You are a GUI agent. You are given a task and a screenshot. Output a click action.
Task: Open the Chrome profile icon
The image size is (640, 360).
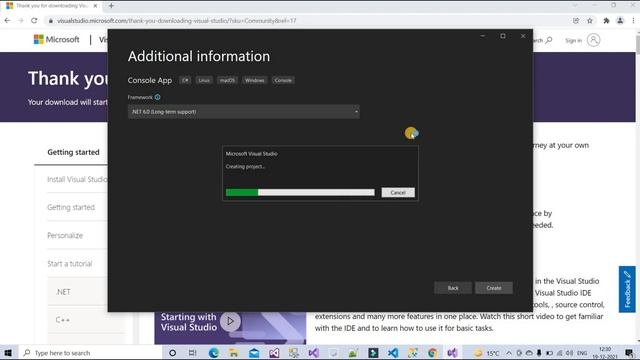click(x=620, y=20)
